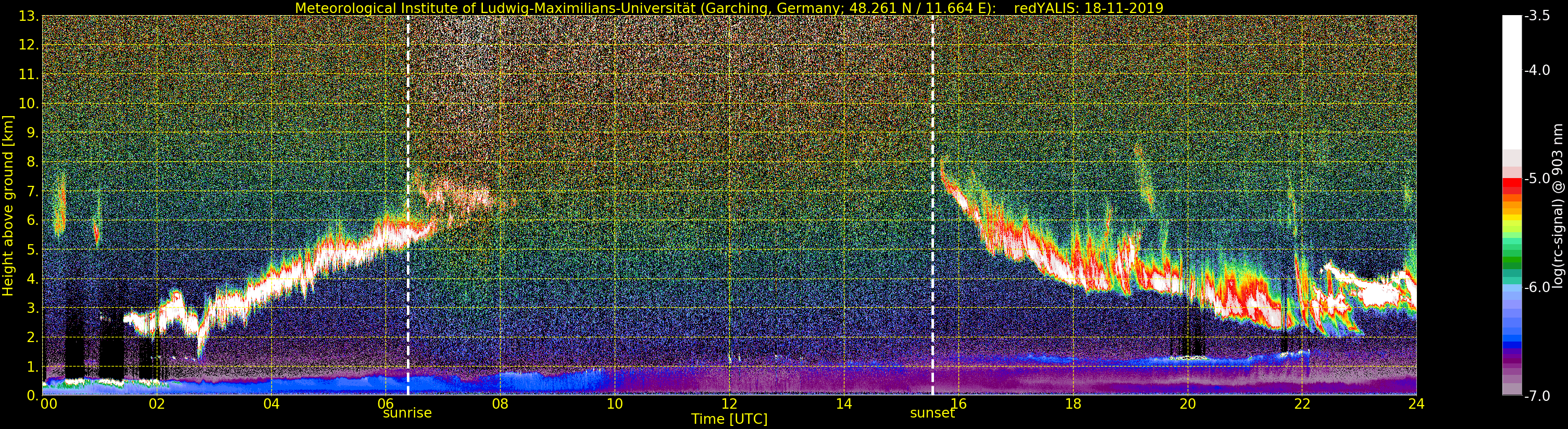This screenshot has height=429, width=1568.
Task: Click the height axis tick label '4.'
Action: tap(32, 279)
